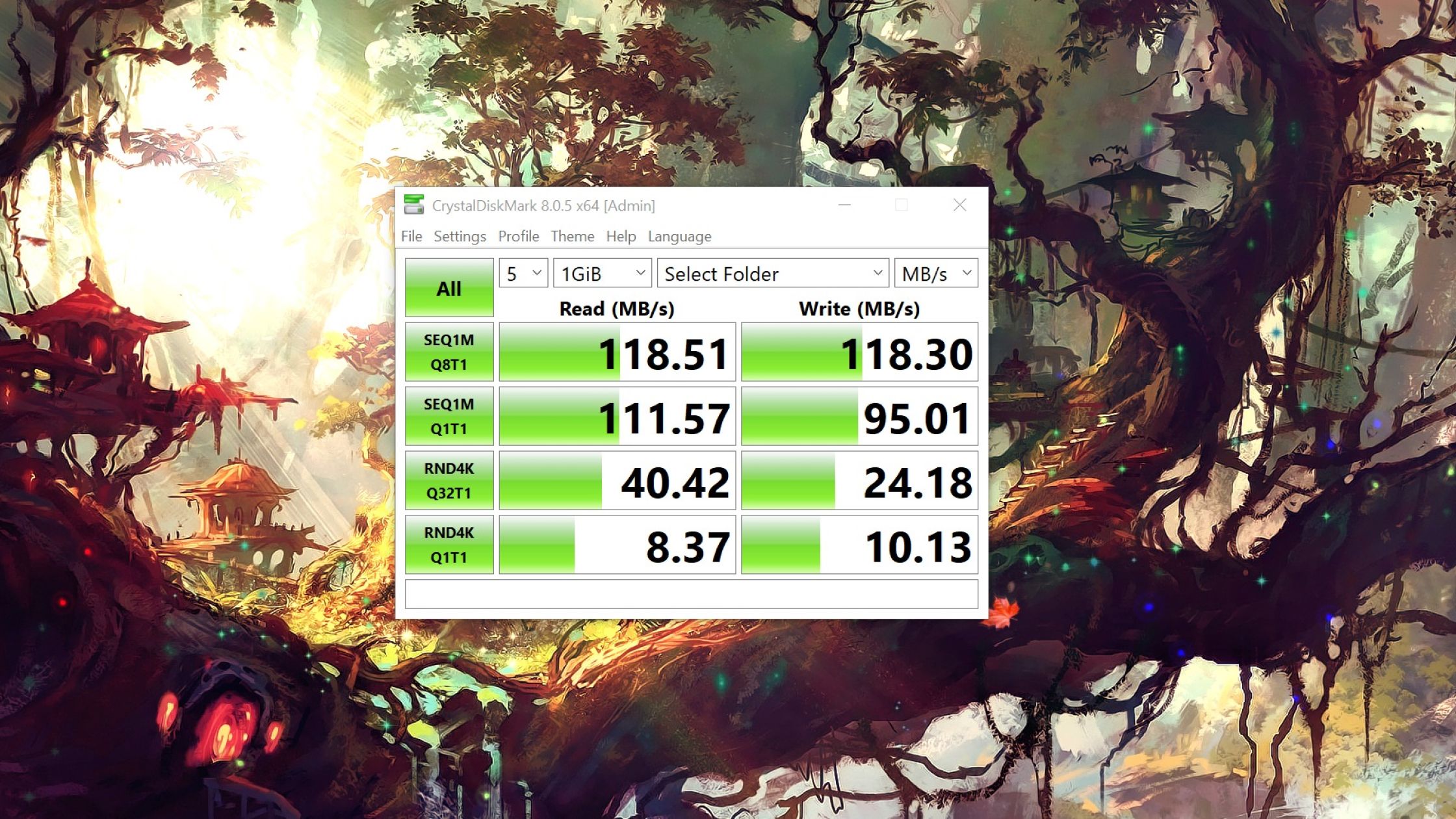
Task: Click the empty comment field at bottom
Action: tap(692, 593)
